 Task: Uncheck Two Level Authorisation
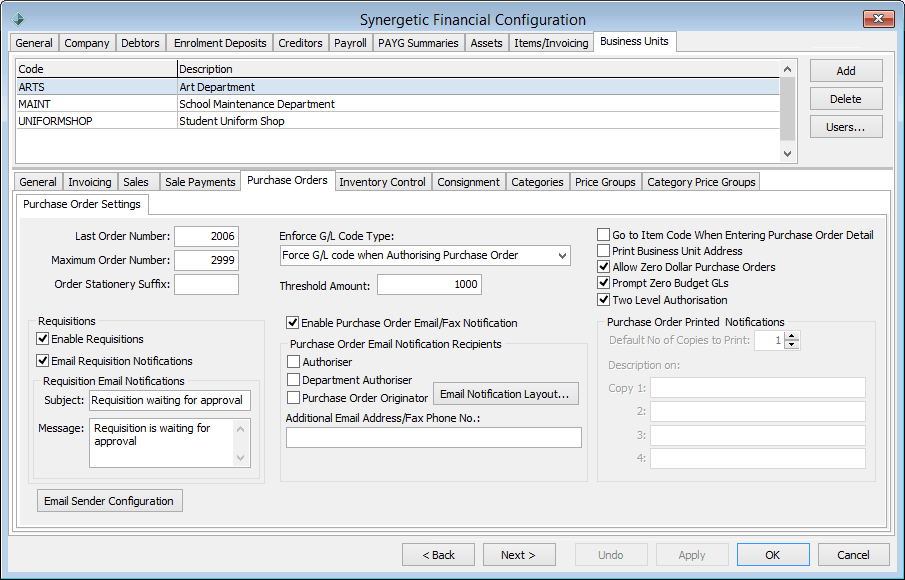[x=603, y=300]
